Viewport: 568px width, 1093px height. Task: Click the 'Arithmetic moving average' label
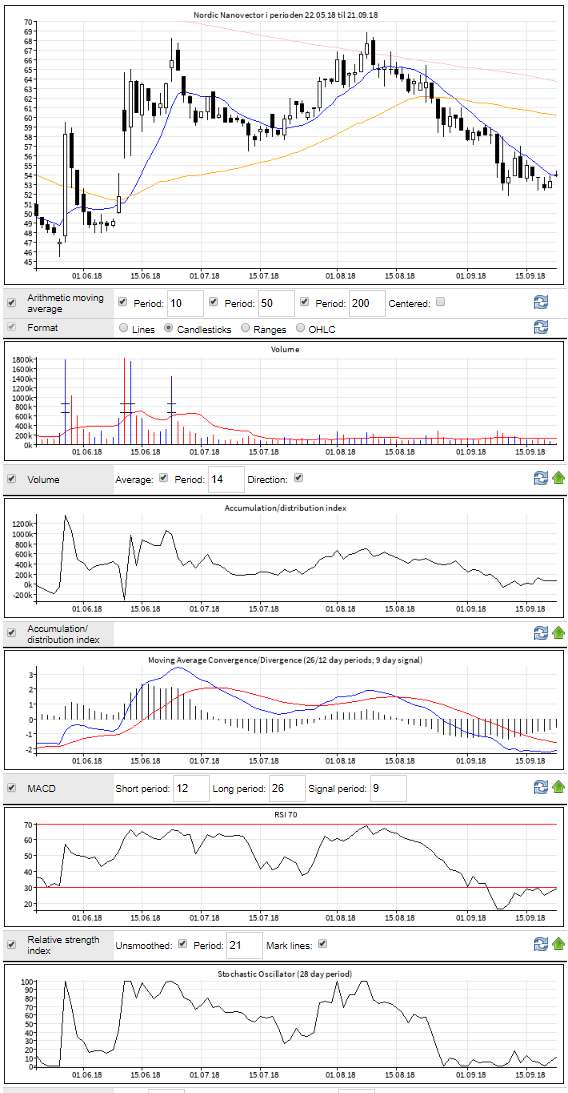tap(66, 303)
